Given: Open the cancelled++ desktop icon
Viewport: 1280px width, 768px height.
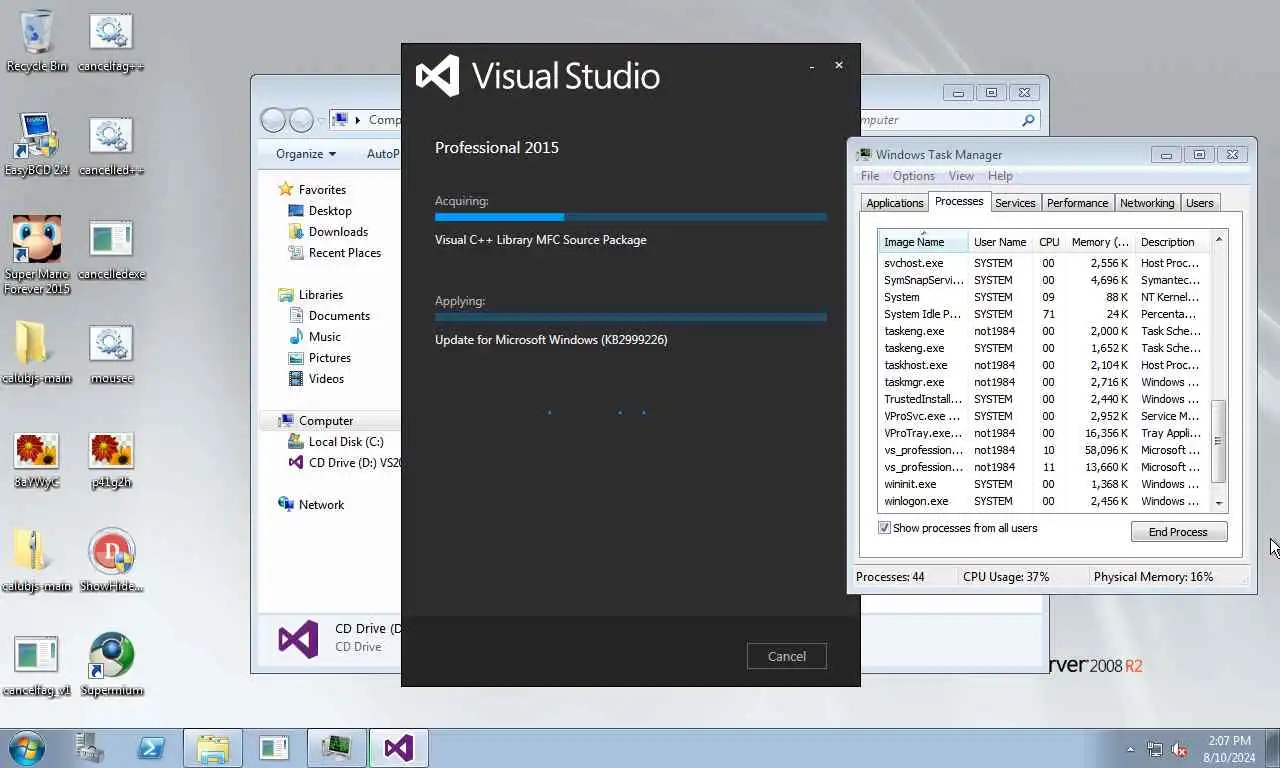Looking at the screenshot, I should [111, 144].
